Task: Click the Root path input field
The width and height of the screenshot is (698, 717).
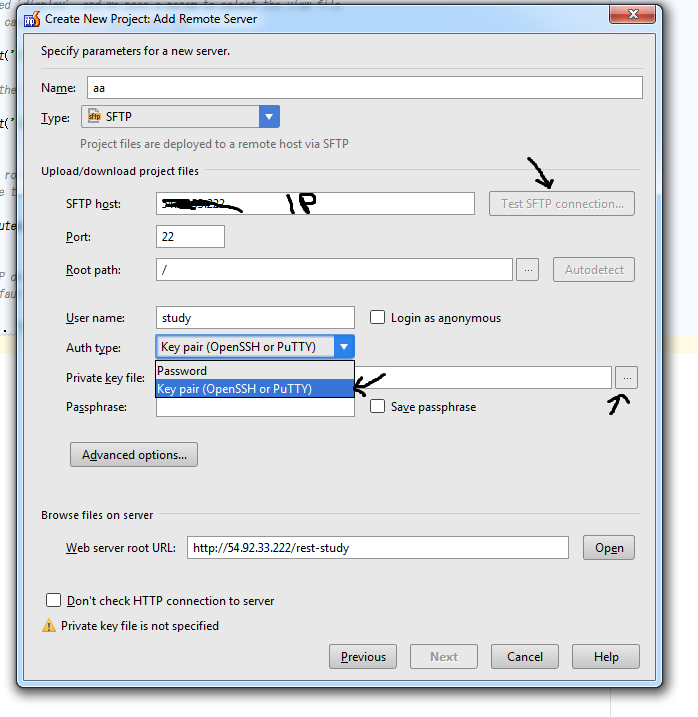Action: (334, 270)
